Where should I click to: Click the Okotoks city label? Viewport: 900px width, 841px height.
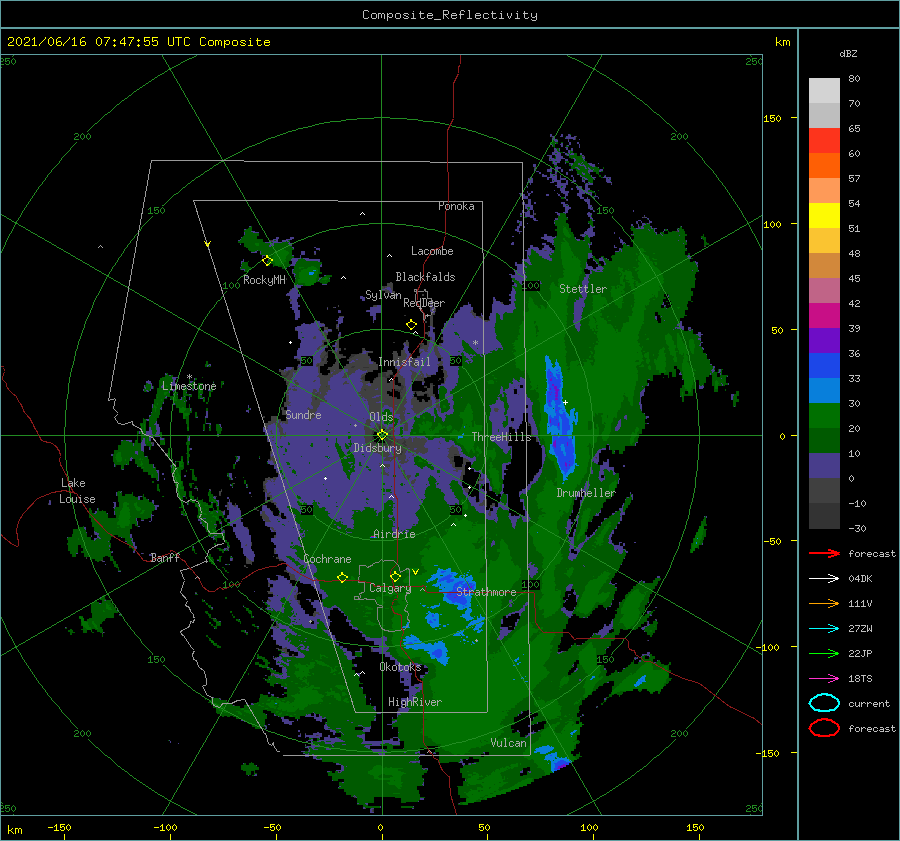[400, 666]
